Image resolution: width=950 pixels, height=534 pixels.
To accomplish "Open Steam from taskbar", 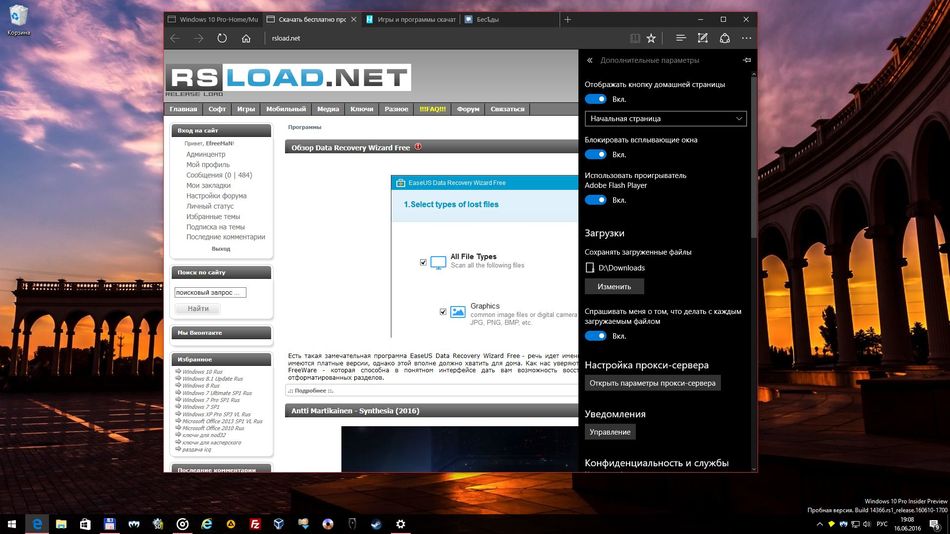I will (x=376, y=524).
